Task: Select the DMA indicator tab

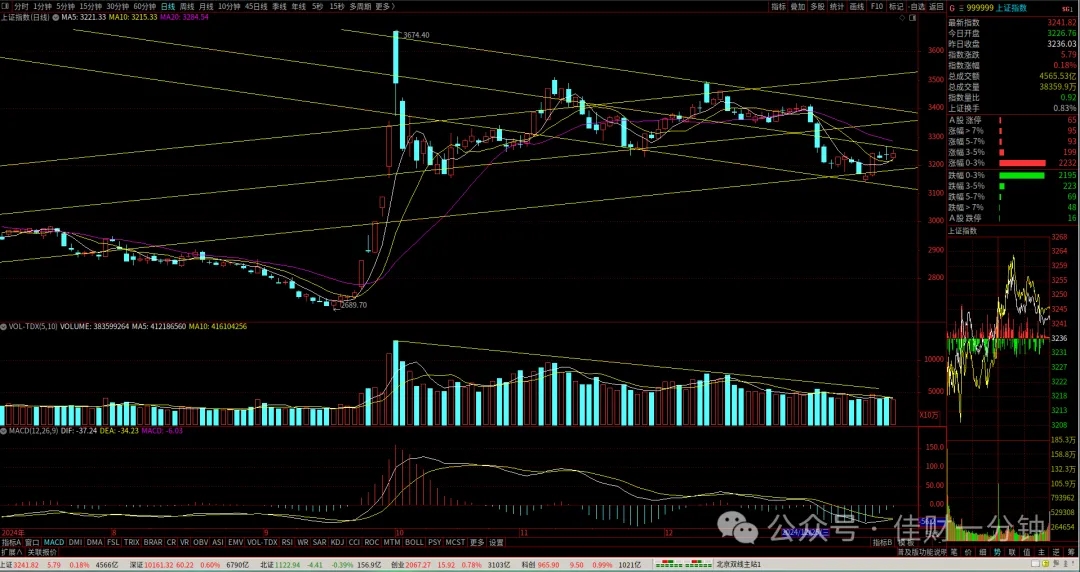Action: pyautogui.click(x=94, y=542)
